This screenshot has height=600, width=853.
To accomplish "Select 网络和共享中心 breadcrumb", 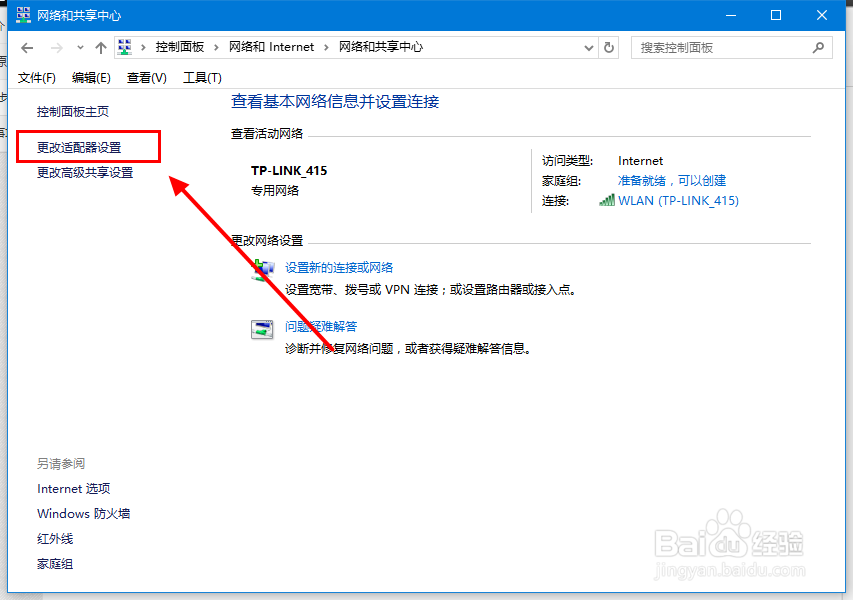I will 381,47.
